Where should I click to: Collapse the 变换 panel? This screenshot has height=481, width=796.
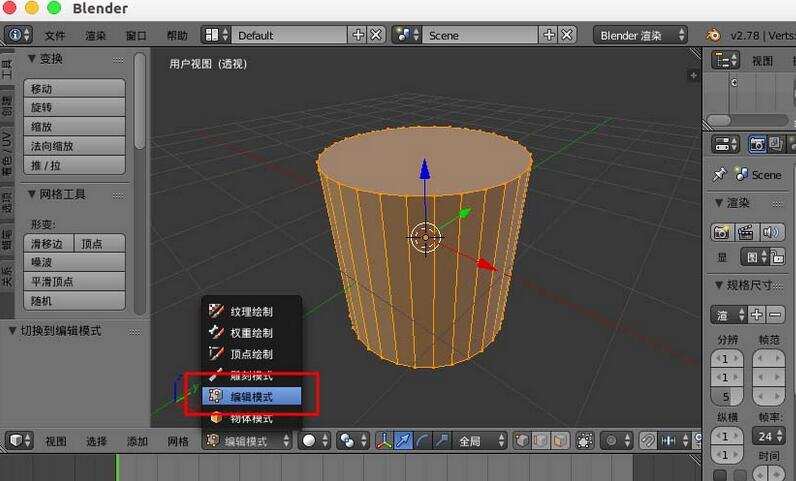point(32,59)
